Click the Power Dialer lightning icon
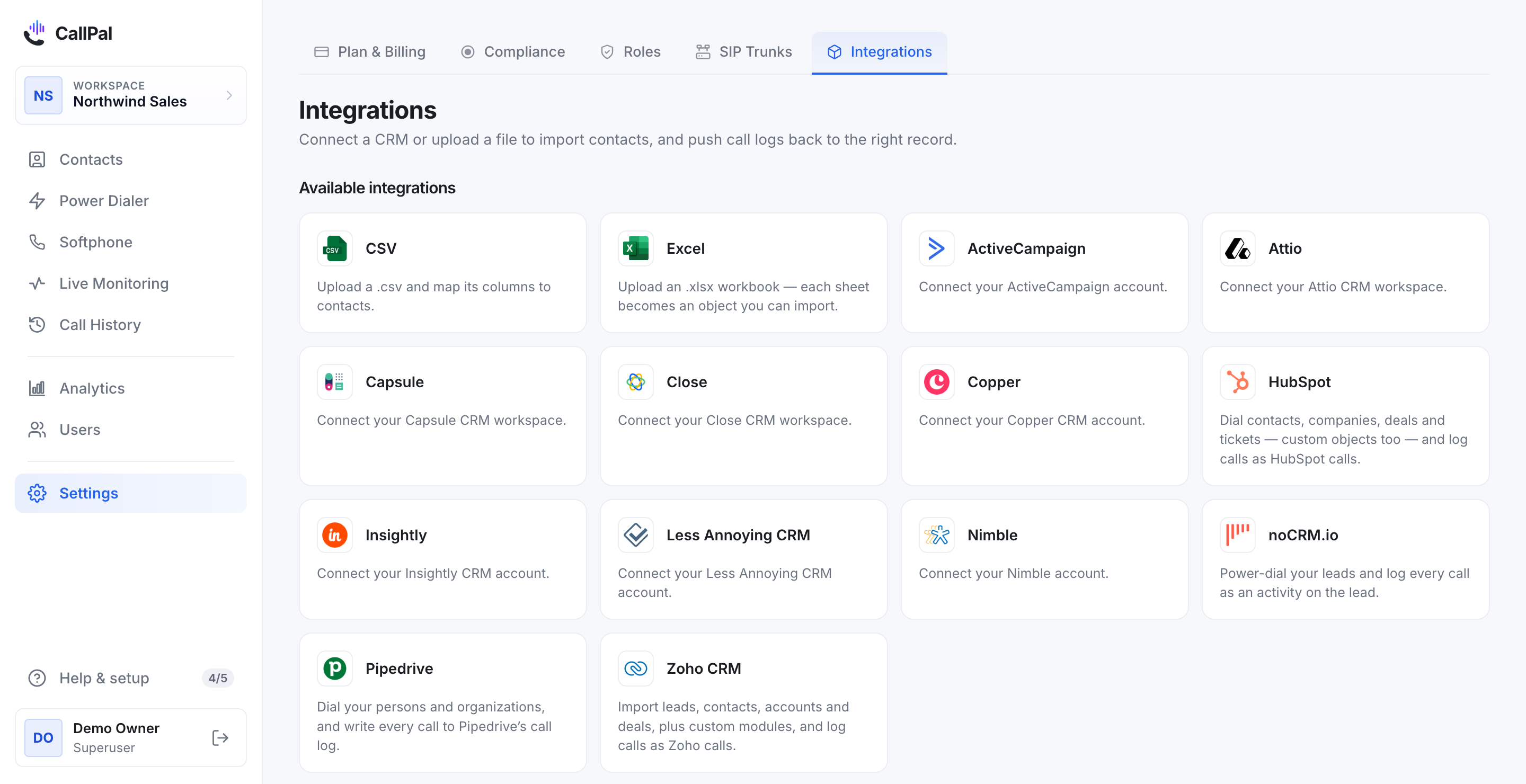Image resolution: width=1526 pixels, height=784 pixels. pyautogui.click(x=37, y=201)
